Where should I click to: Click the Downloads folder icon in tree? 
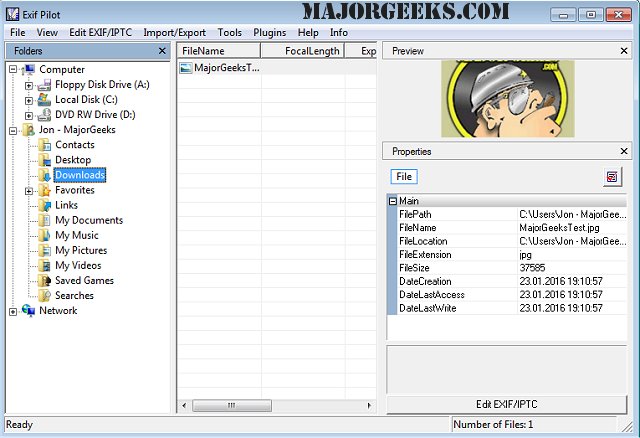pyautogui.click(x=45, y=175)
